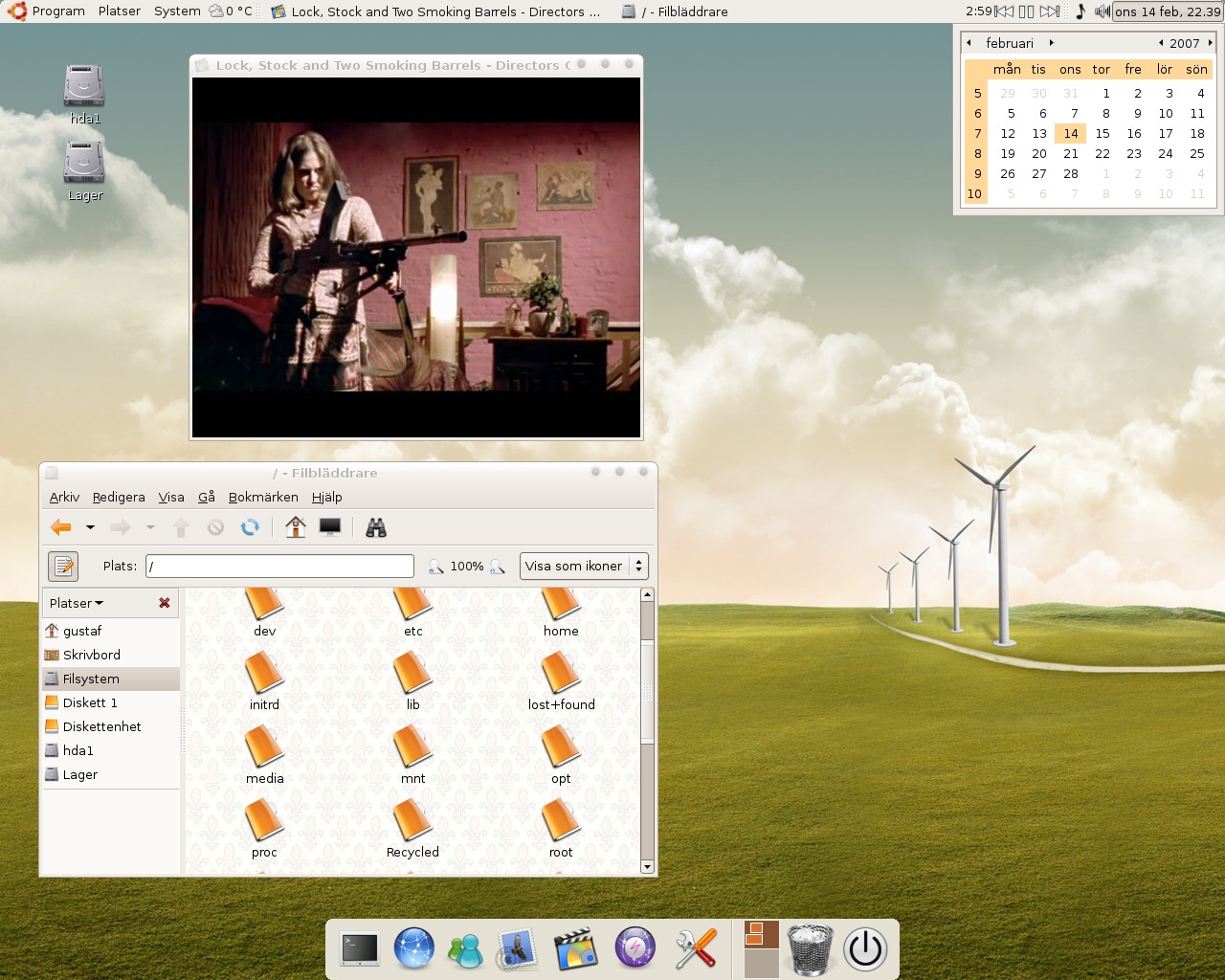Open the Hjälp menu

[326, 498]
